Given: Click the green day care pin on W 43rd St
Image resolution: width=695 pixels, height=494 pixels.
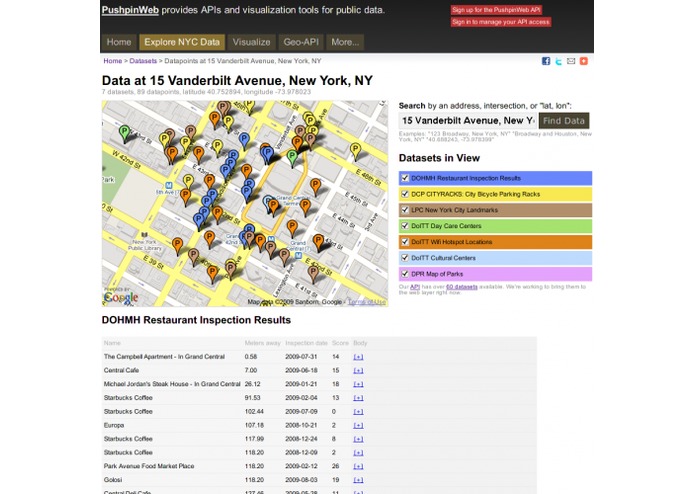Looking at the screenshot, I should [x=125, y=132].
